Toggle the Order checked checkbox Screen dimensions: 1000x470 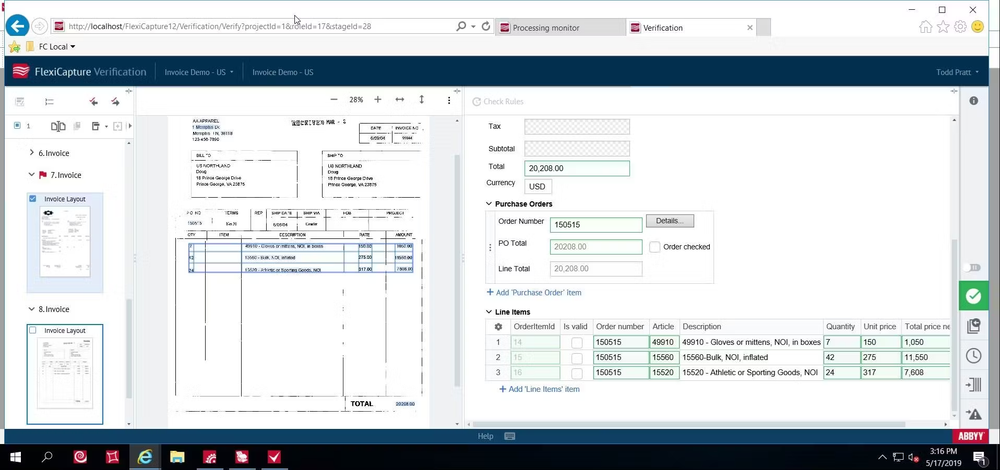(x=654, y=247)
